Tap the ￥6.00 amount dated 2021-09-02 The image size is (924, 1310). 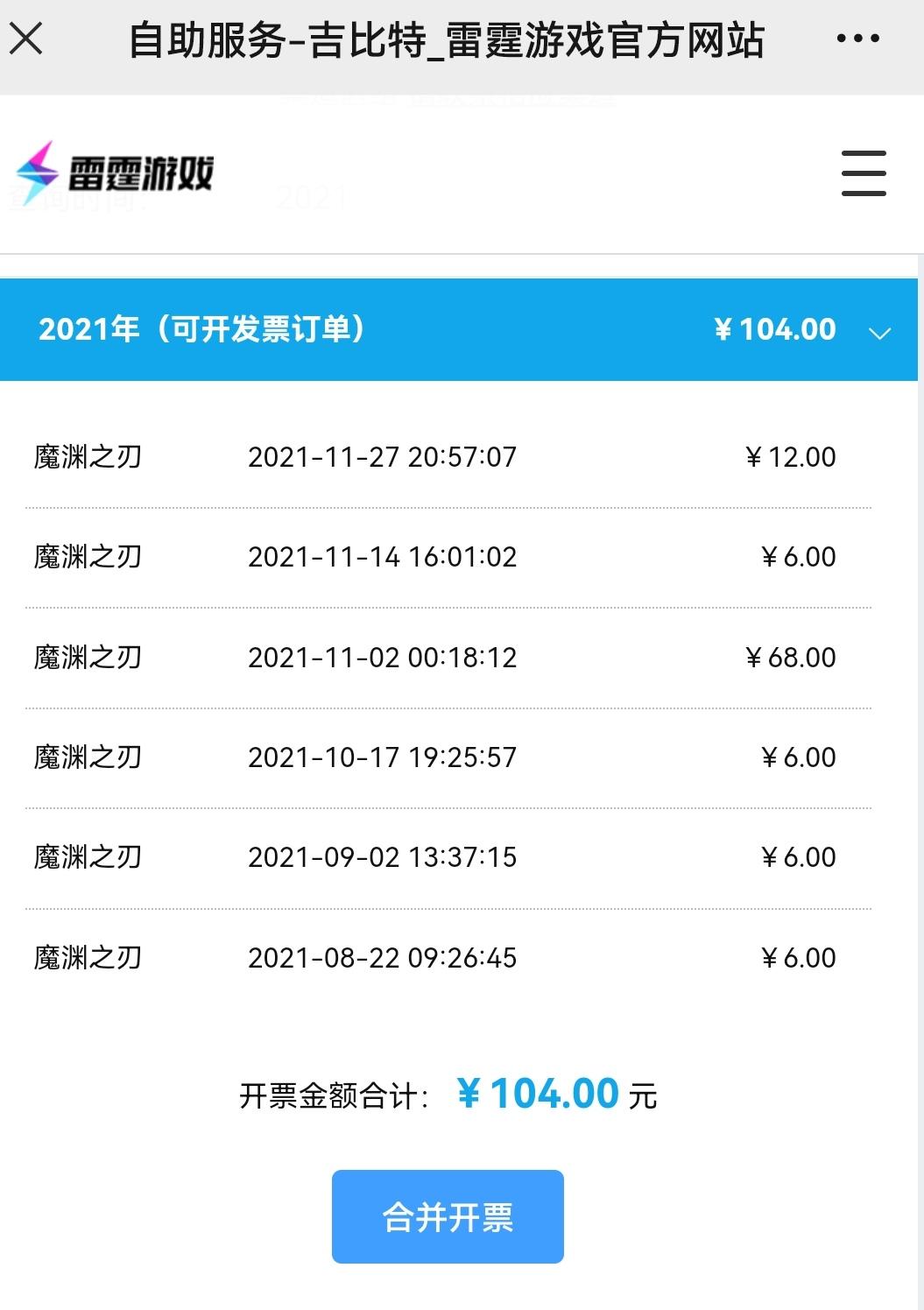[798, 857]
